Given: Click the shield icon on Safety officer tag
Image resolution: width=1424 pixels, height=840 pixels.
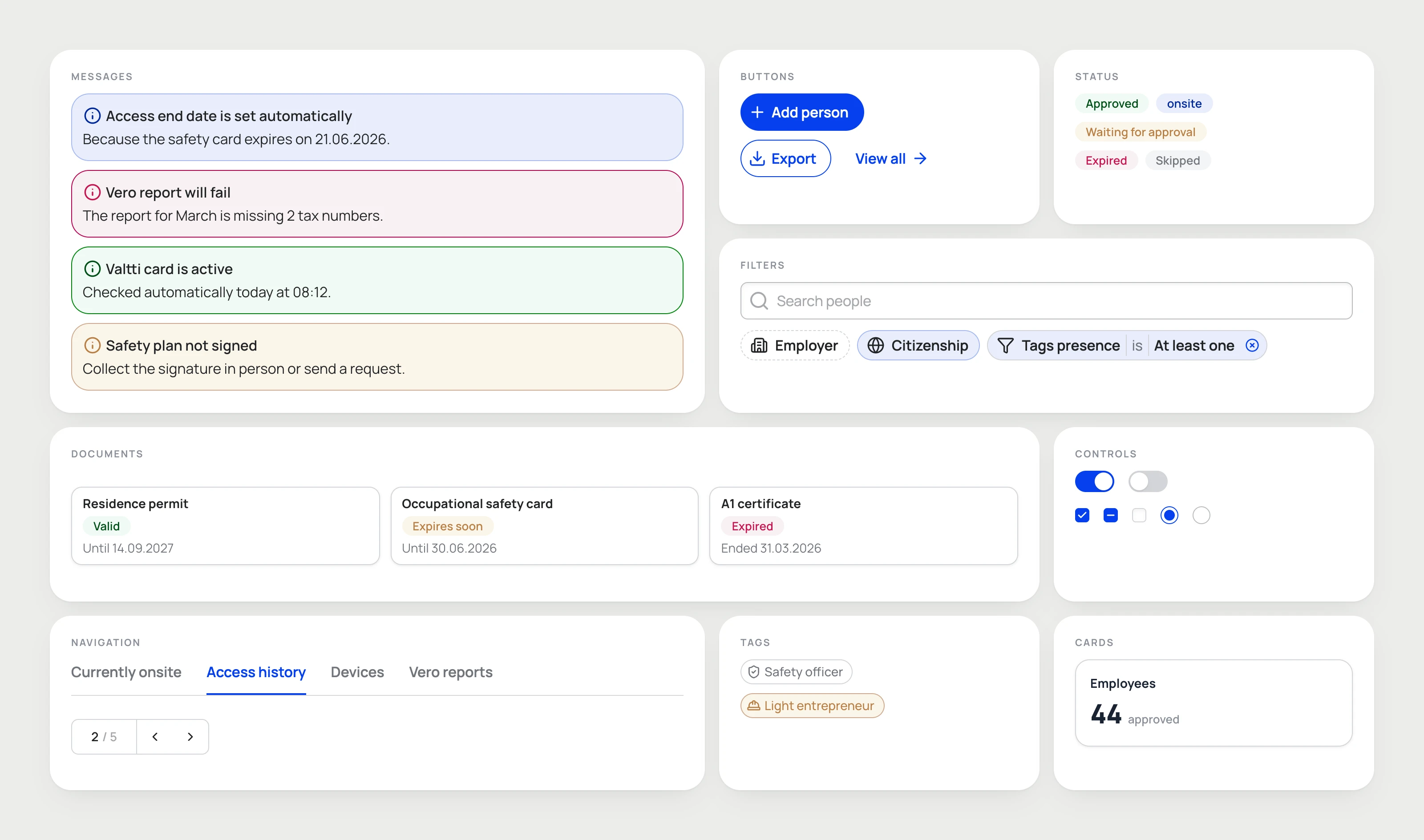Looking at the screenshot, I should tap(754, 672).
